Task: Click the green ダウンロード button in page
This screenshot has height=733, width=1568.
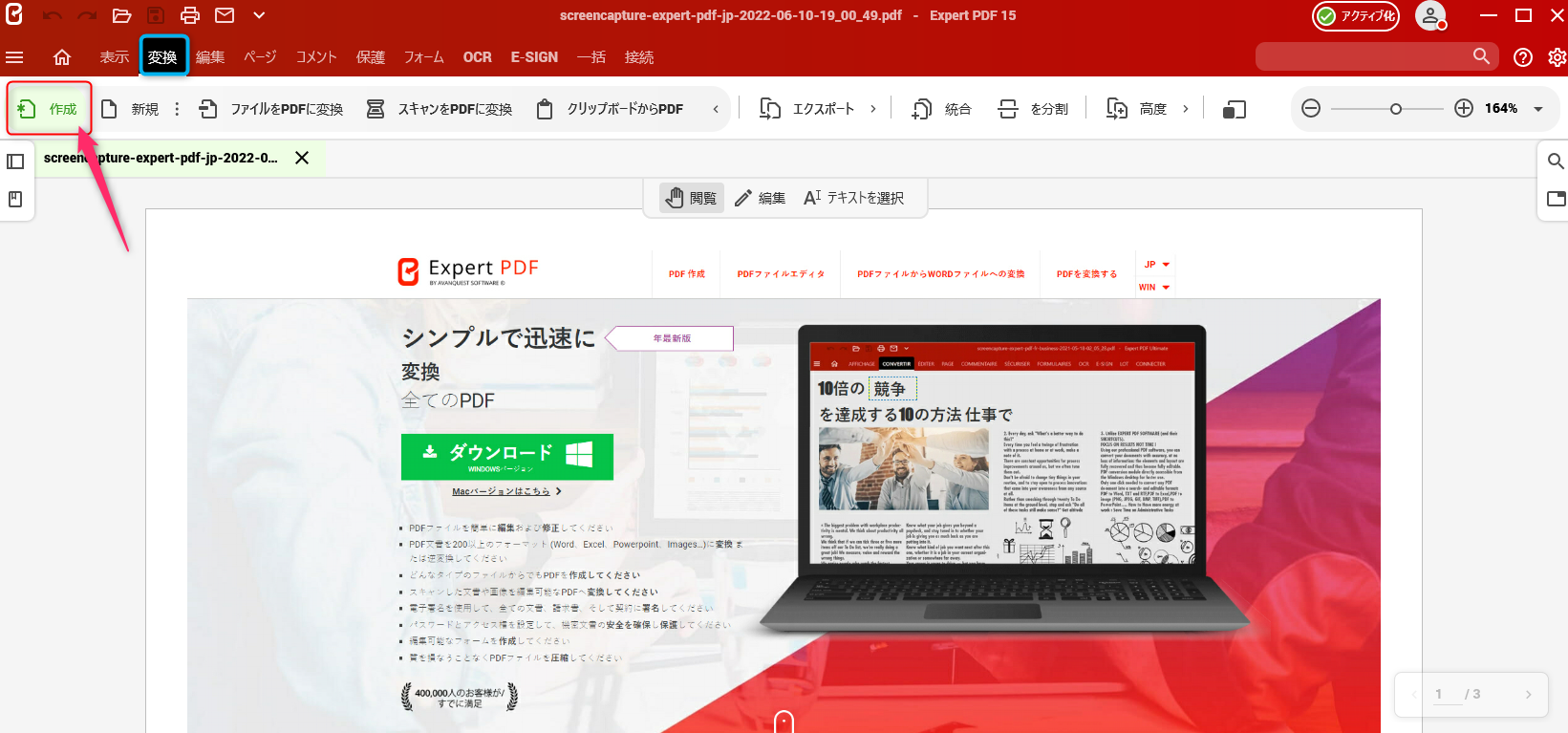Action: click(x=507, y=457)
